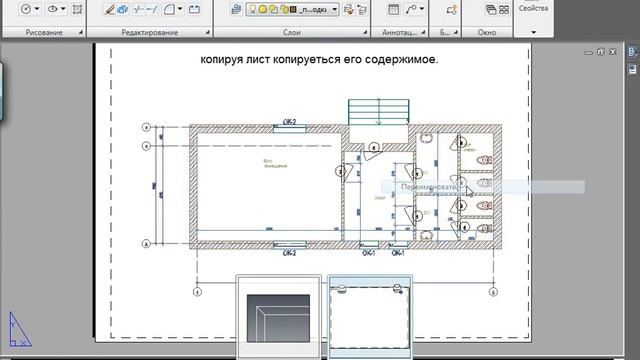Click the Cascade windows icon
This screenshot has width=640, height=360.
coord(491,9)
